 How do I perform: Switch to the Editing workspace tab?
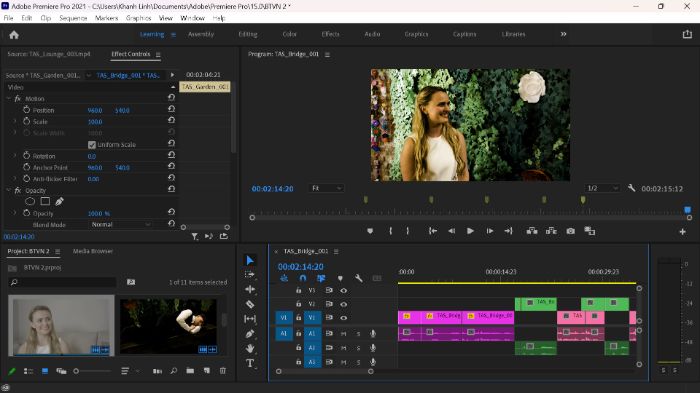point(248,34)
